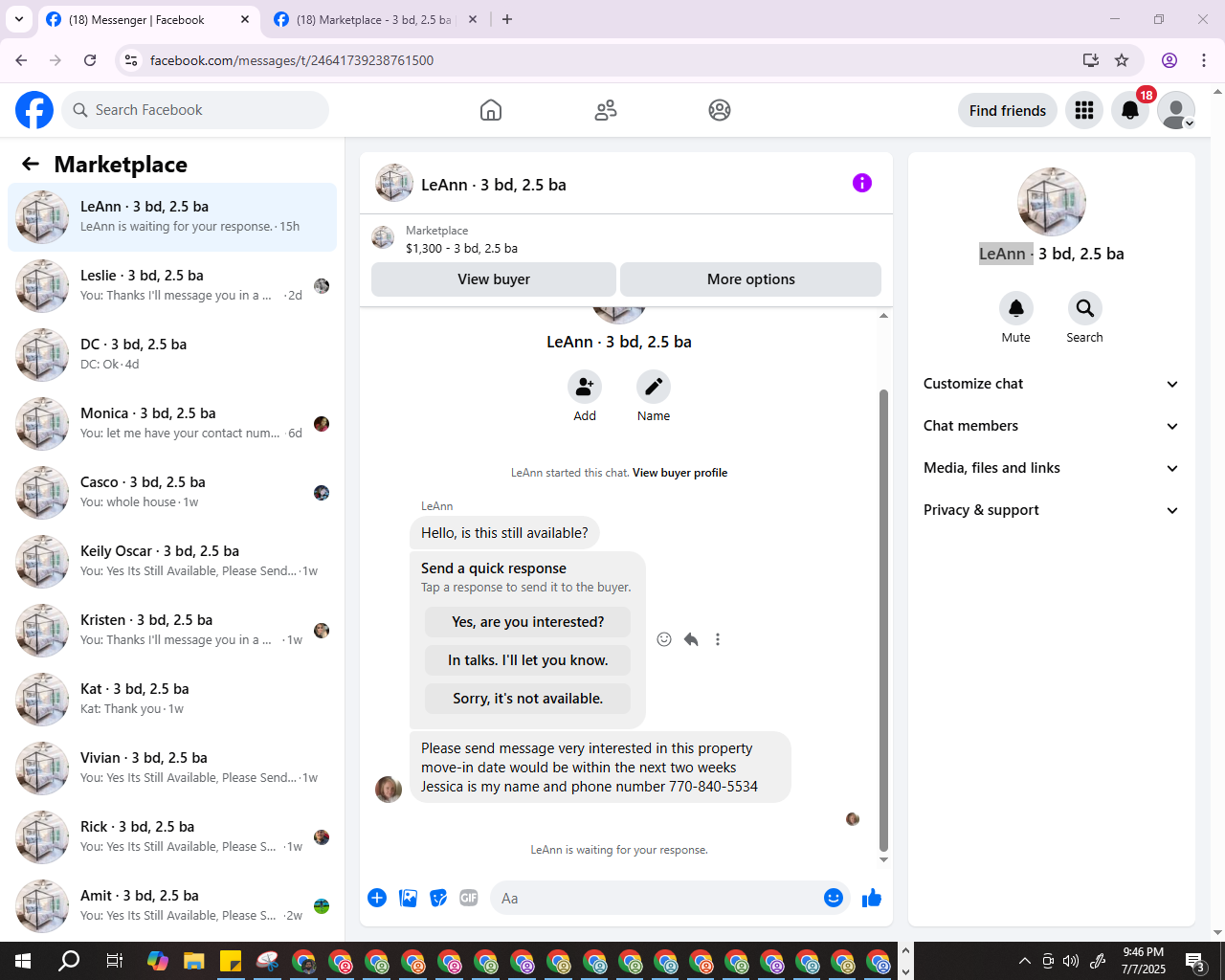Choose a GIF icon in composer

(x=469, y=898)
